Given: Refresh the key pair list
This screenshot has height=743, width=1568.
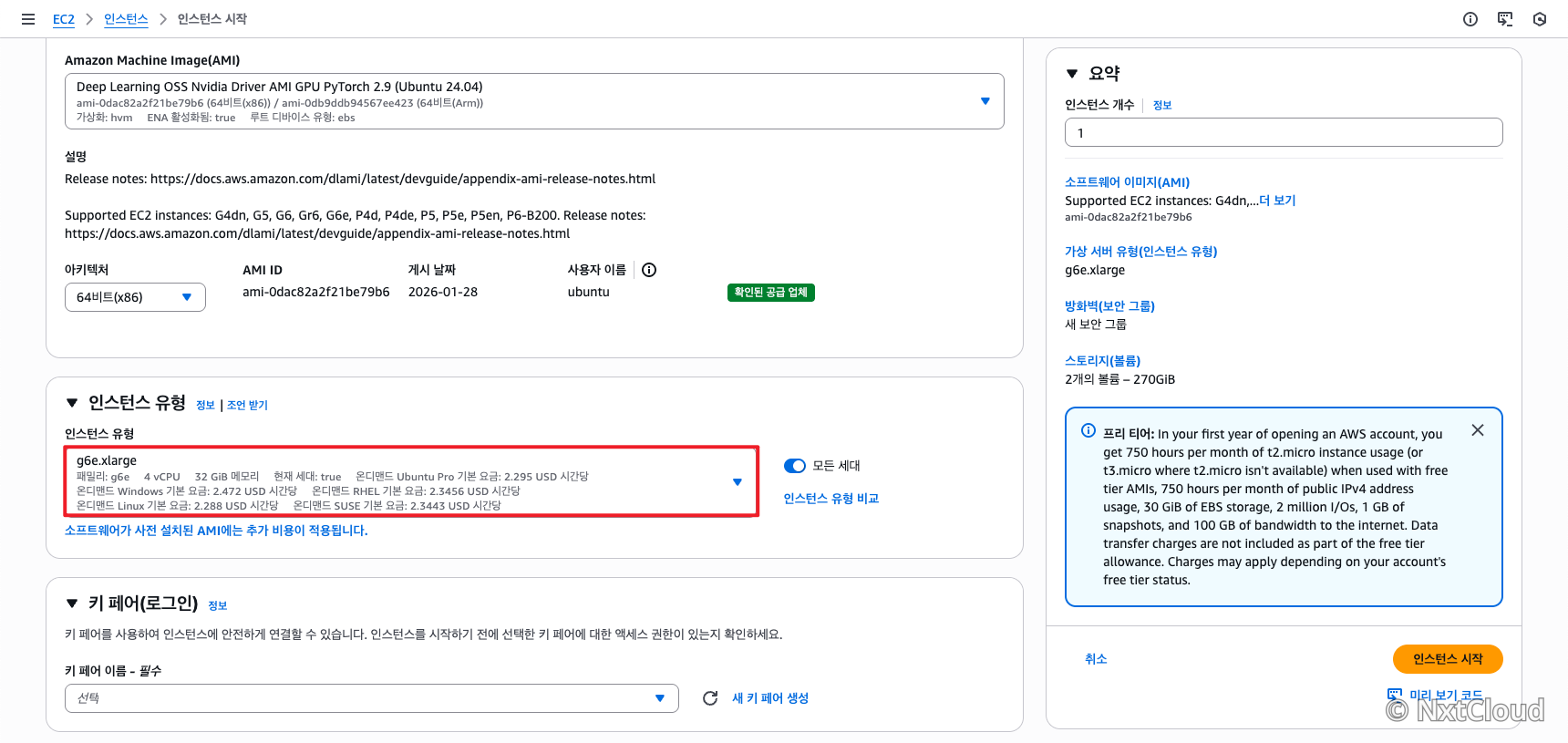Looking at the screenshot, I should click(x=710, y=698).
